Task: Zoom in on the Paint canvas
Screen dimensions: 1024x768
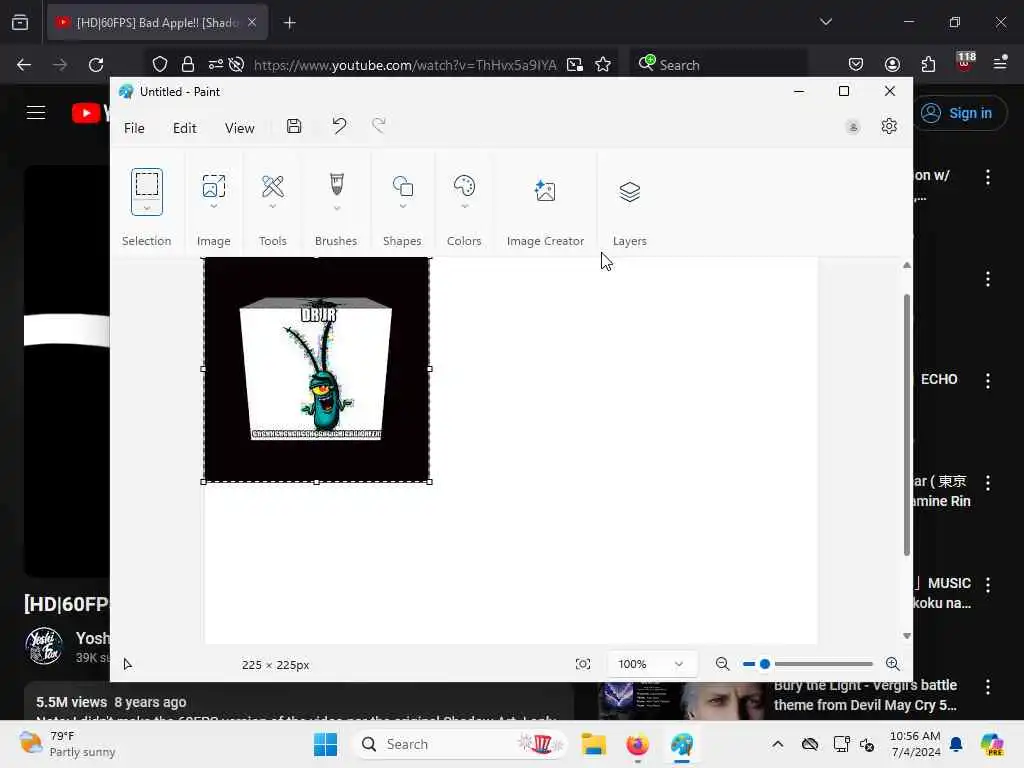Action: (x=893, y=664)
